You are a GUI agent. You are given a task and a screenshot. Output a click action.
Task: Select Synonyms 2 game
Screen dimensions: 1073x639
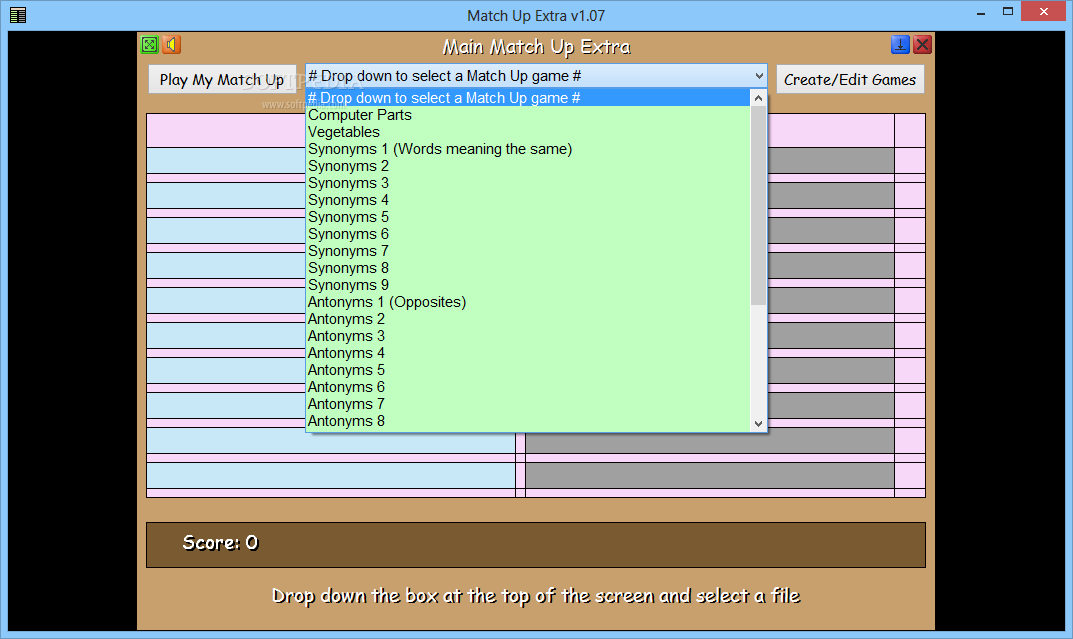[x=528, y=166]
